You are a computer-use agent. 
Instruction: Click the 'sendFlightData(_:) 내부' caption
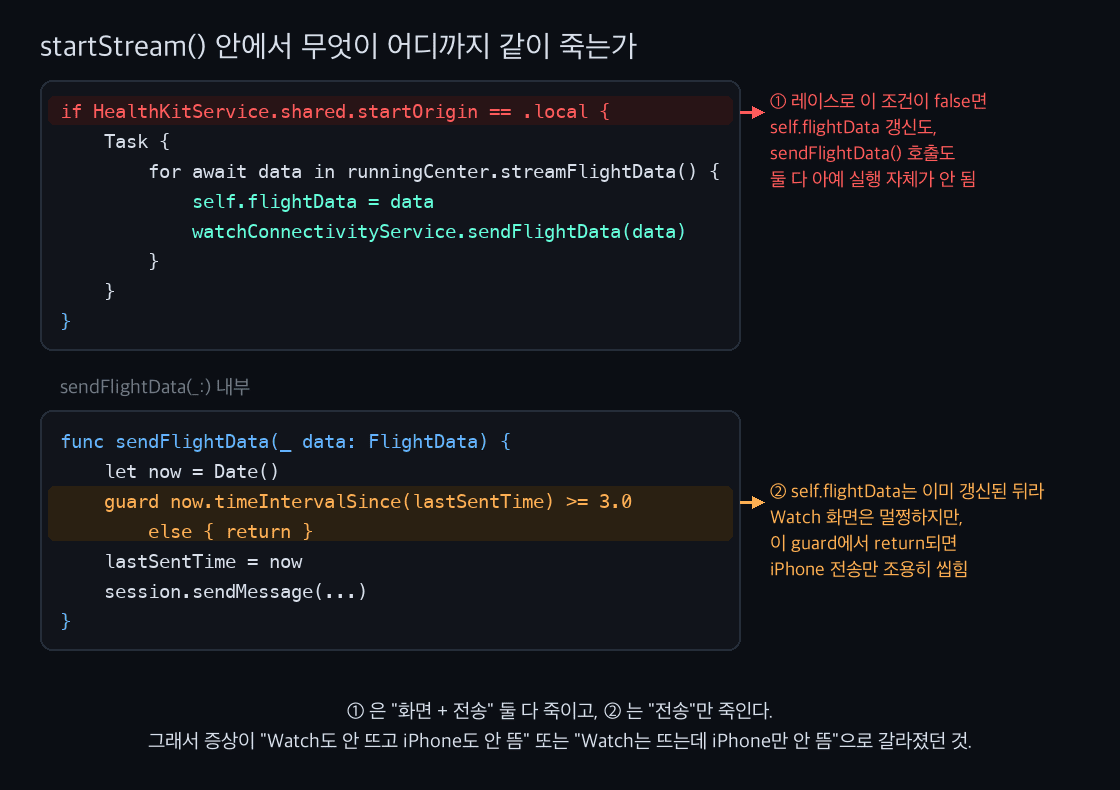pos(155,387)
